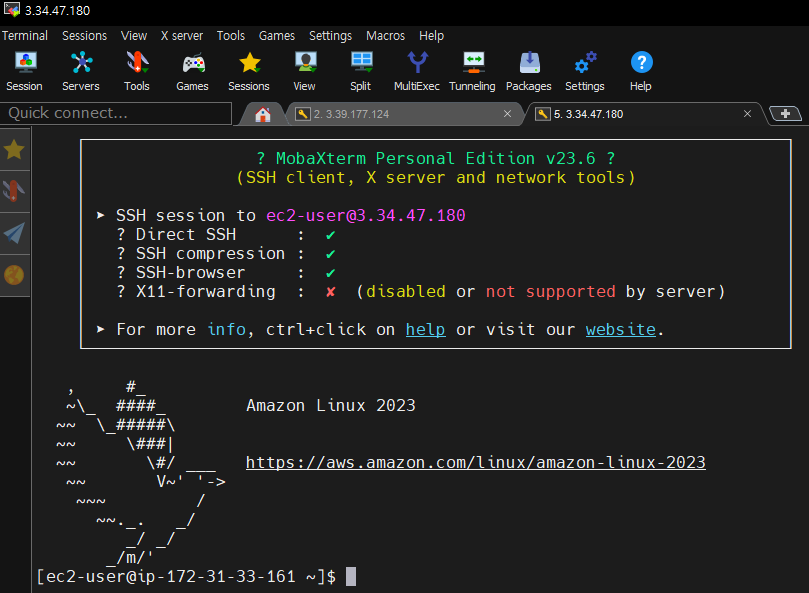Click the View toolbar icon

304,71
